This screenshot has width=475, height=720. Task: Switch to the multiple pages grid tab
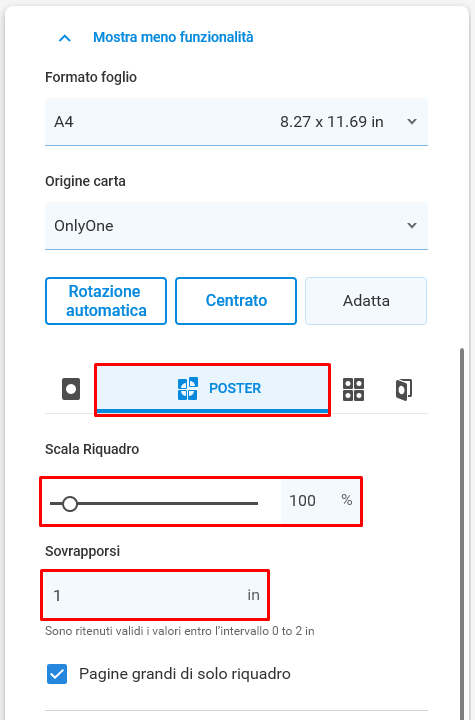click(353, 389)
